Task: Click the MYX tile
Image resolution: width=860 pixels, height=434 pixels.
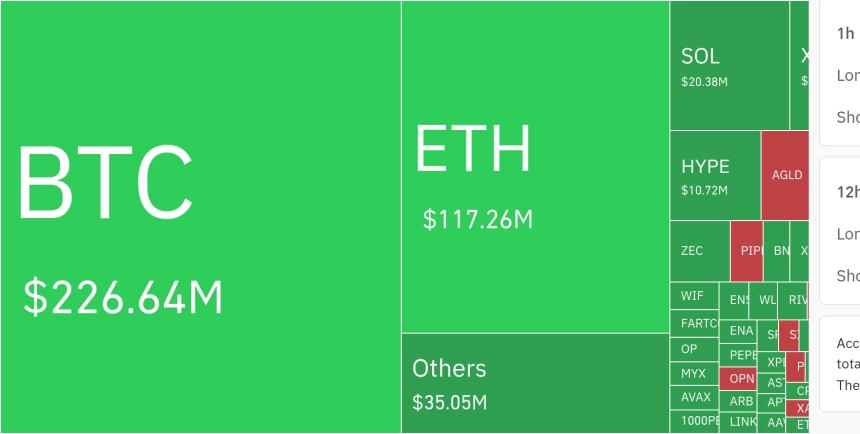Action: click(x=694, y=374)
